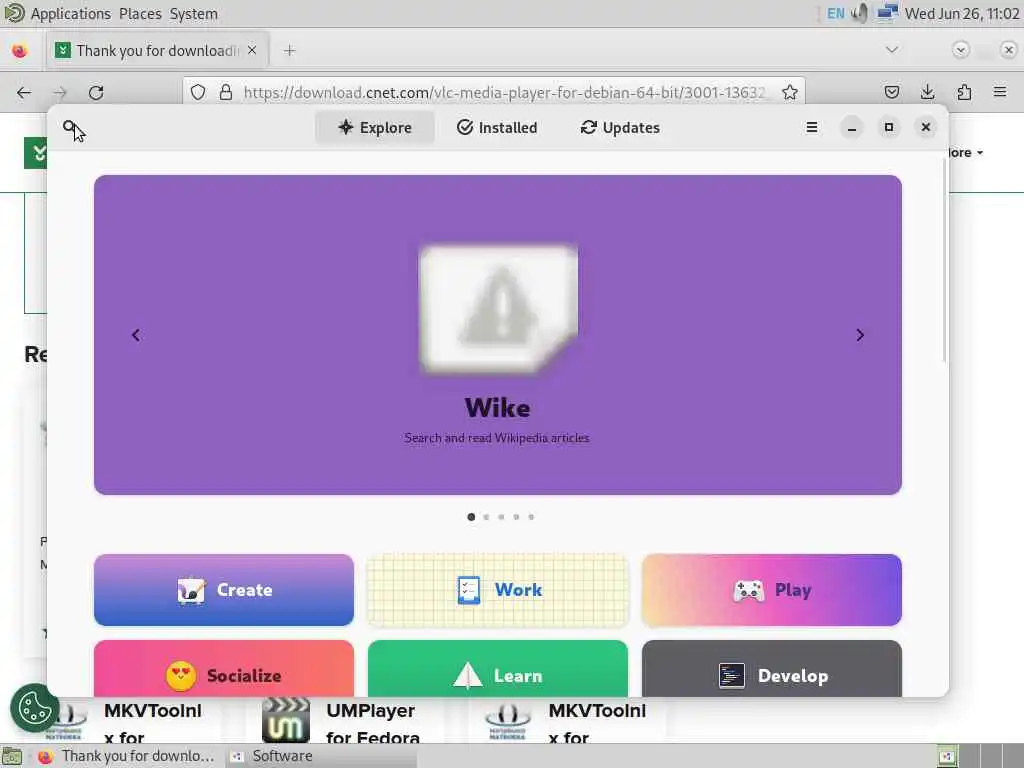Open the volume control icon
Viewport: 1024px width, 768px height.
(x=860, y=14)
